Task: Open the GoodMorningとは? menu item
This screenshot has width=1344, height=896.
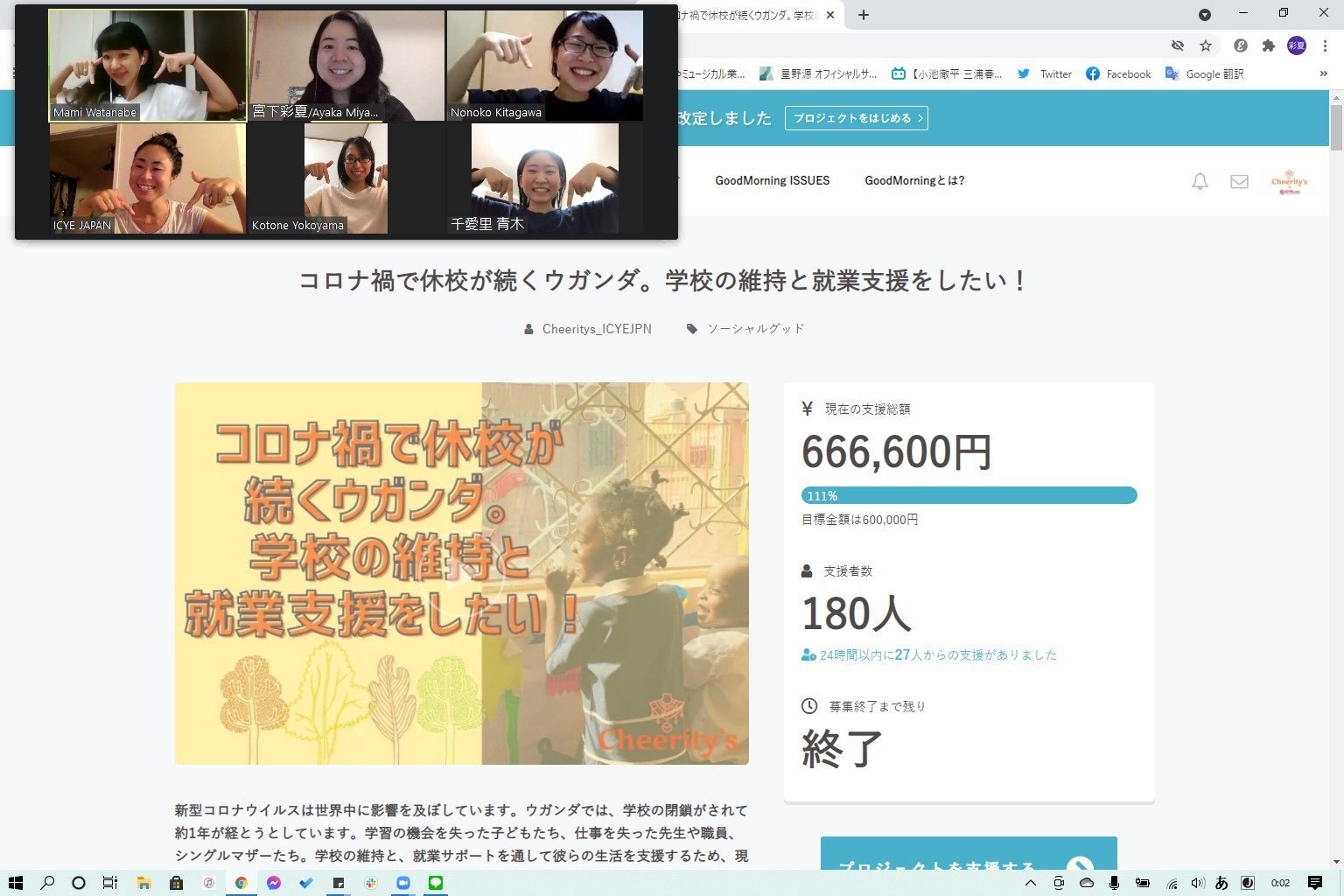Action: coord(914,181)
